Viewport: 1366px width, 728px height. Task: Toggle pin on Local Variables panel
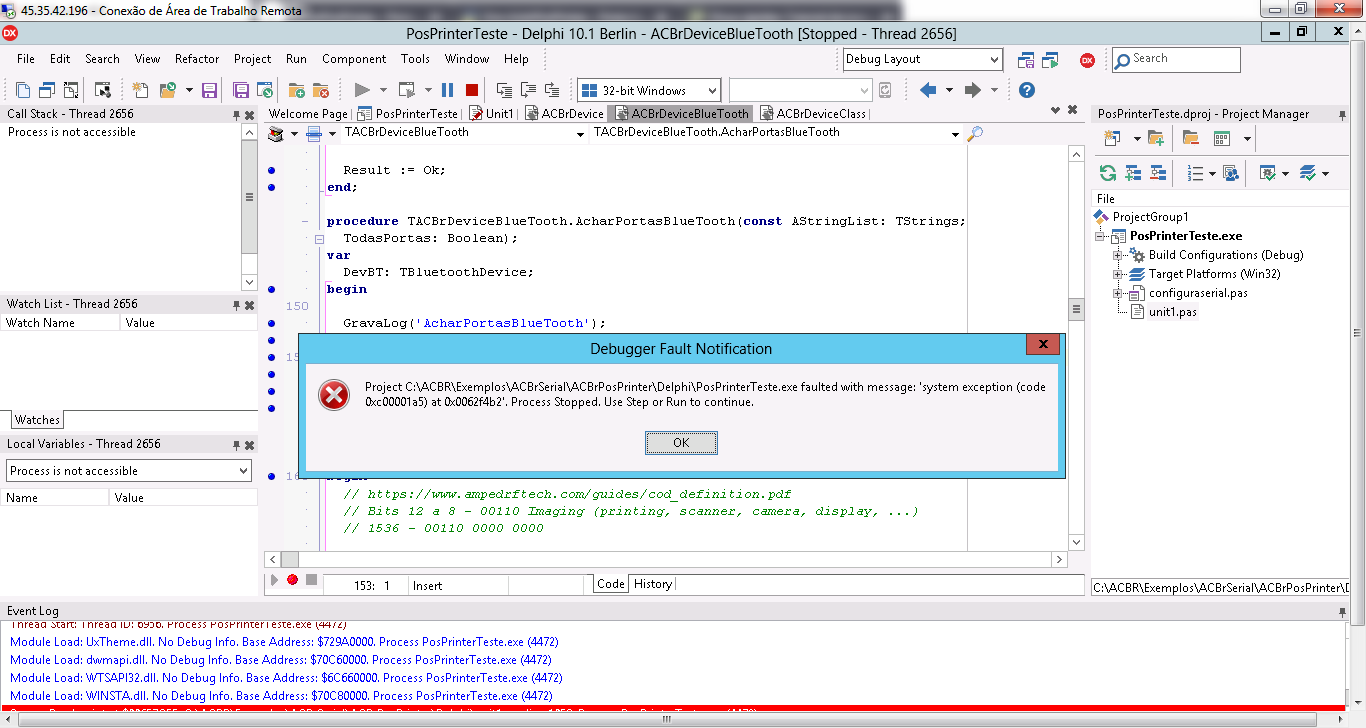(x=237, y=445)
